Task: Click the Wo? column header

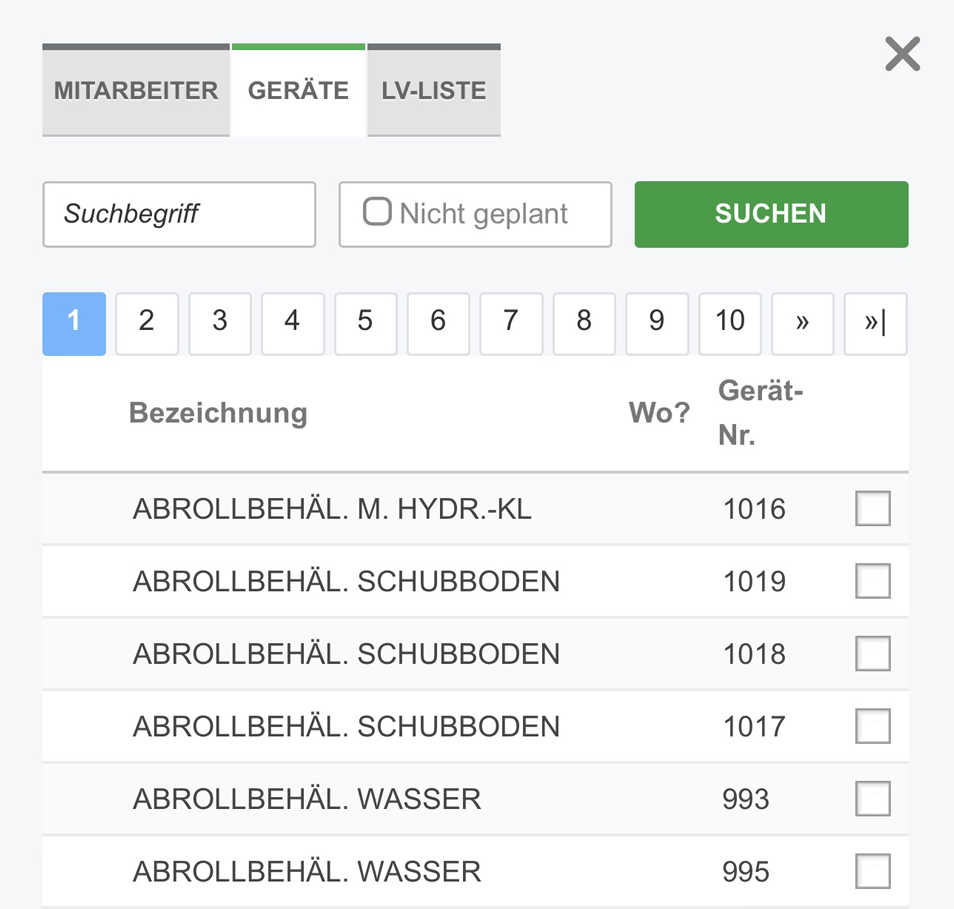Action: (x=659, y=413)
